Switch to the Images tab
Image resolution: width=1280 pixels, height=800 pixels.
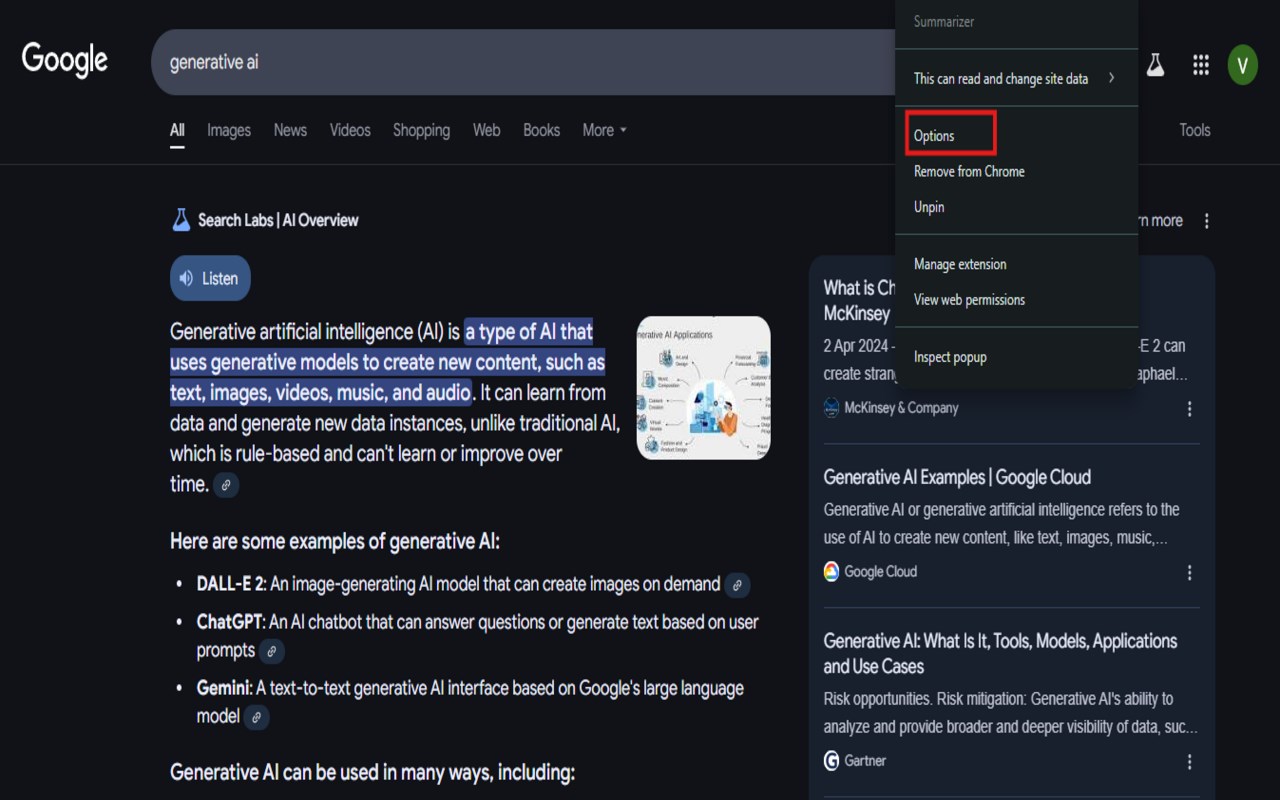(x=229, y=130)
